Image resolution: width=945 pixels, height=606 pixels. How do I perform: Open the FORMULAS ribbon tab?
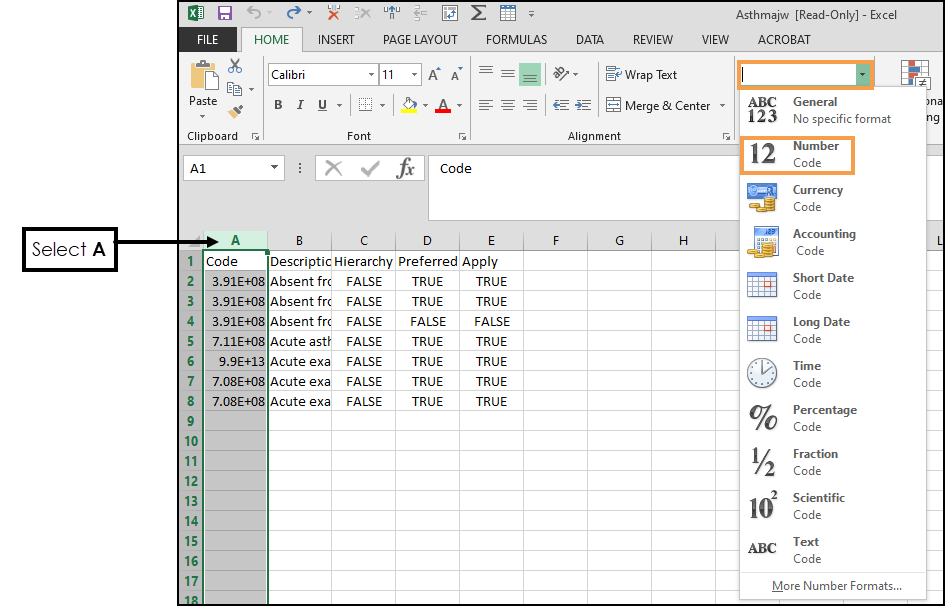[516, 40]
